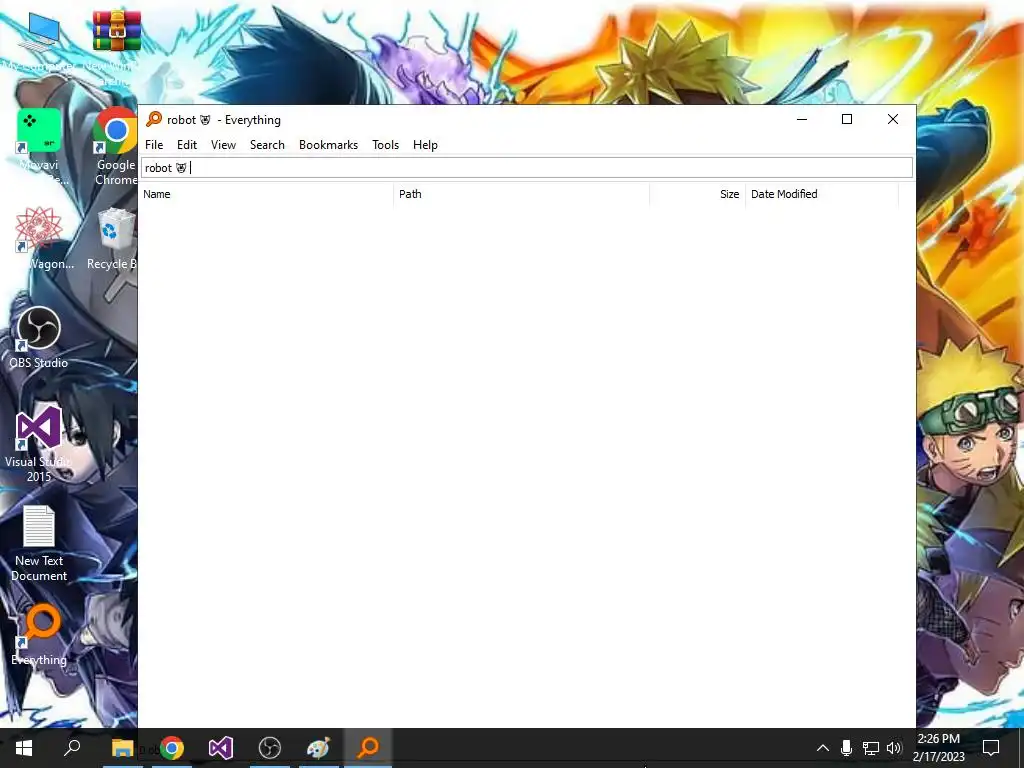Image resolution: width=1024 pixels, height=768 pixels.
Task: Open network status tray icon
Action: (871, 748)
